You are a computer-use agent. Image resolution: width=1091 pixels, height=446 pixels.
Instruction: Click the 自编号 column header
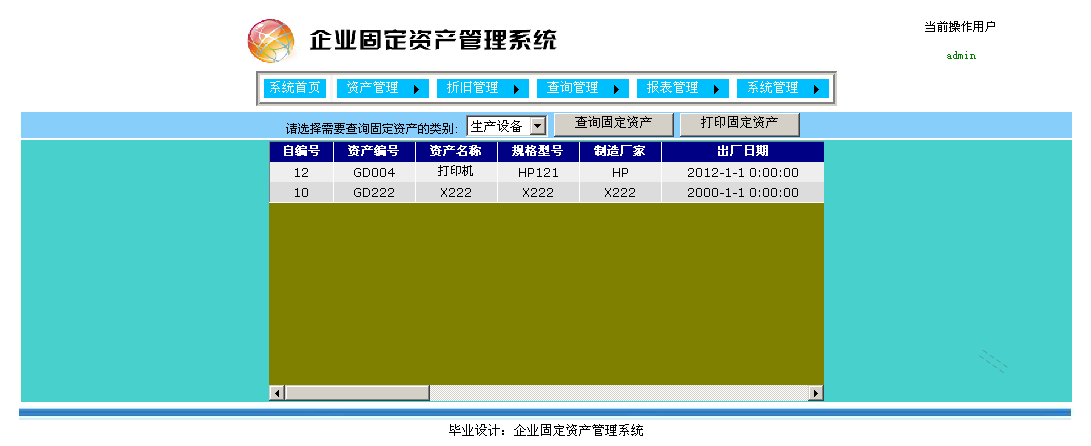tap(301, 151)
